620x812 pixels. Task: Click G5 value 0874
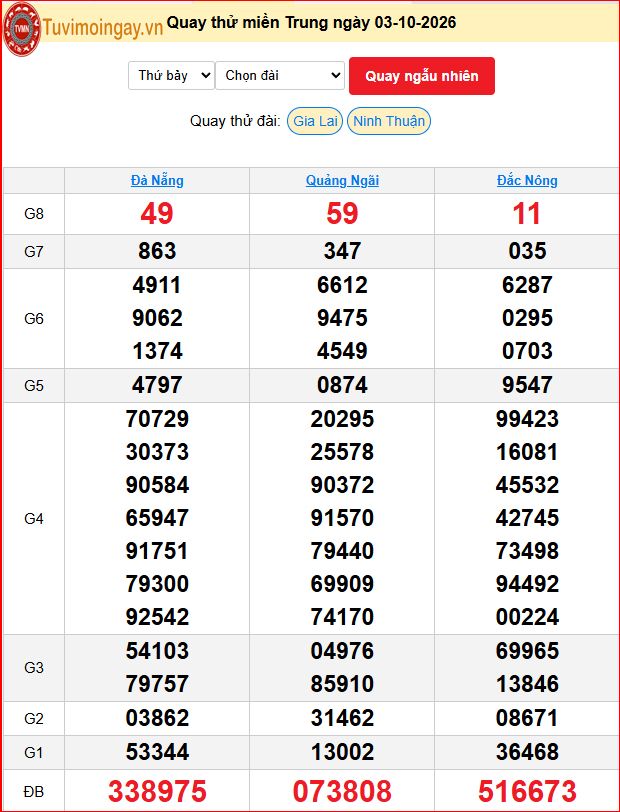tap(342, 385)
